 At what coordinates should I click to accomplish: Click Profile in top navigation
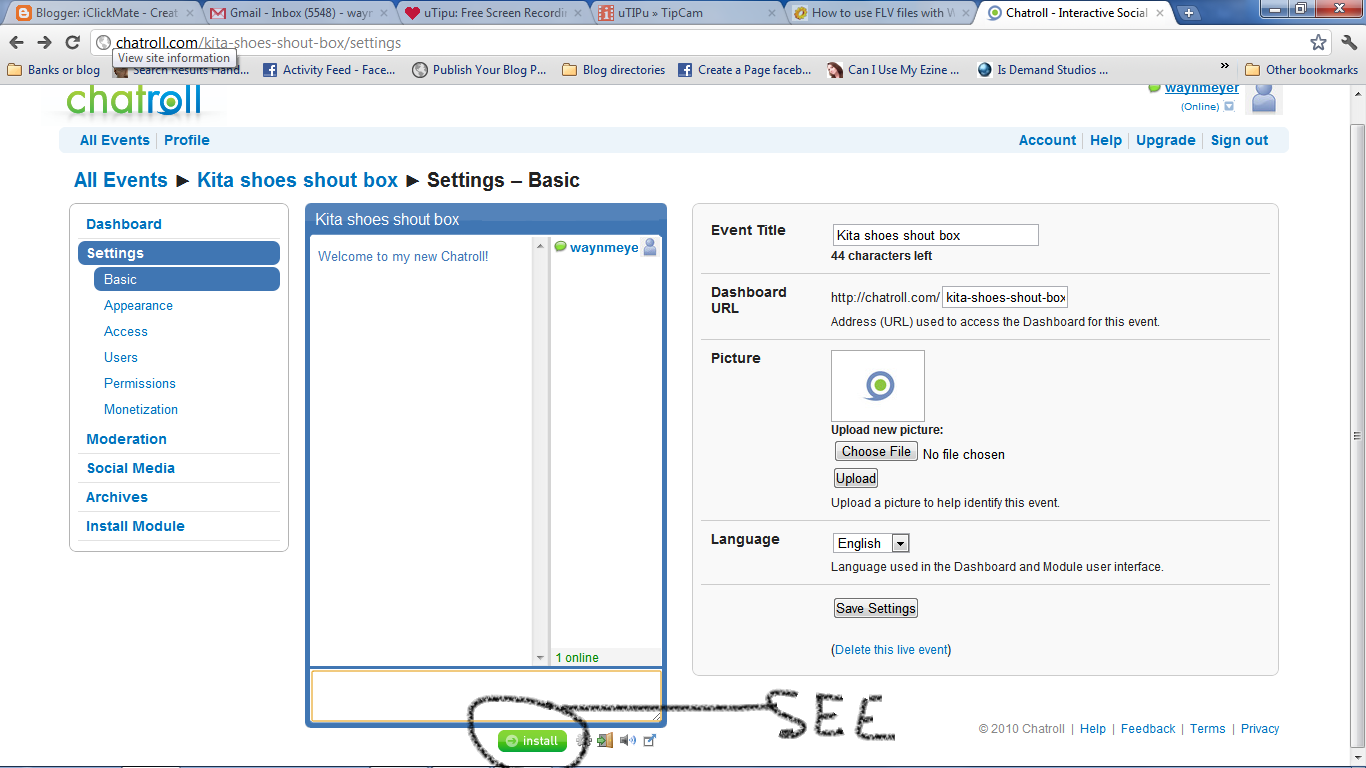187,140
